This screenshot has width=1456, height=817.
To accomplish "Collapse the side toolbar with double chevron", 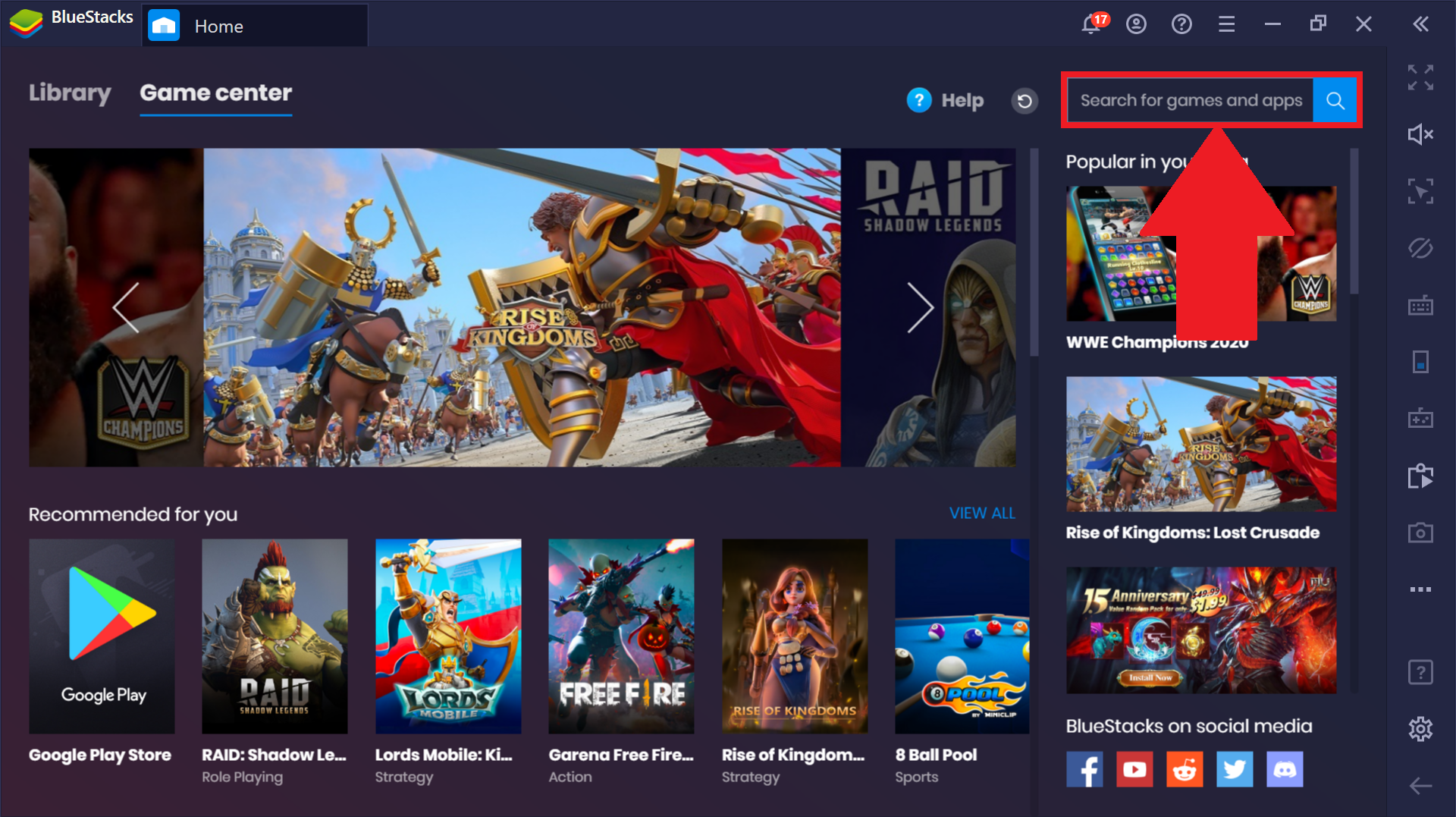I will pyautogui.click(x=1420, y=24).
